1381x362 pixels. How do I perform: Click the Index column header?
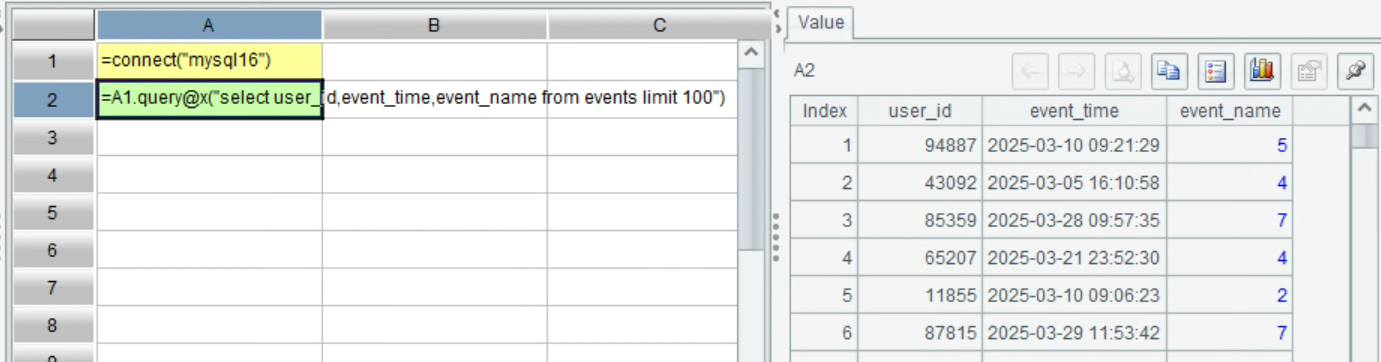(825, 111)
